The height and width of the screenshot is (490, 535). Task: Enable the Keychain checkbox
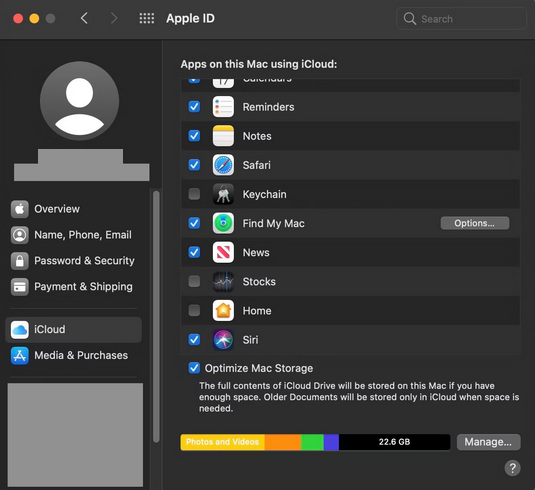coord(194,194)
